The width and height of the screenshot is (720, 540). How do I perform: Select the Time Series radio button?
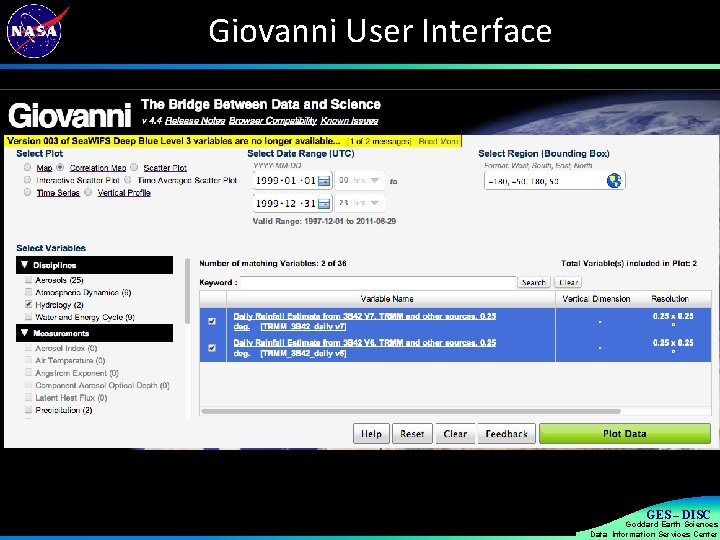[x=28, y=192]
